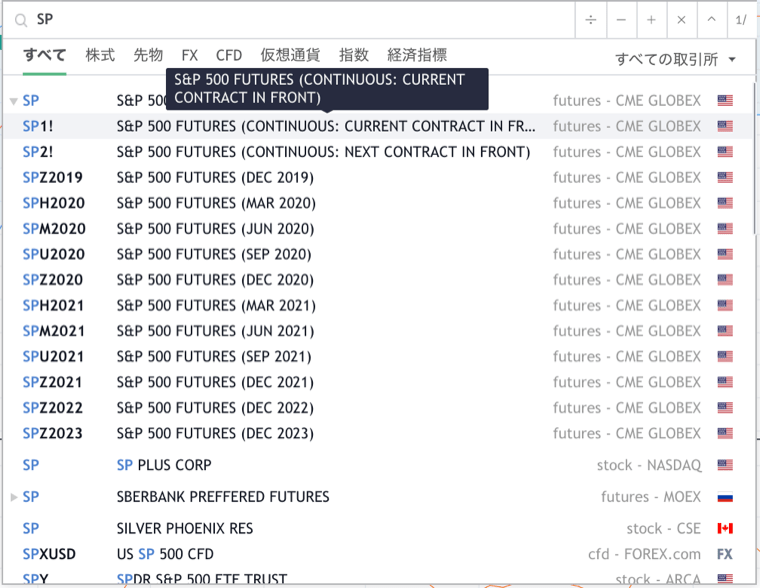Switch to the 経済指標 tab

tap(417, 55)
